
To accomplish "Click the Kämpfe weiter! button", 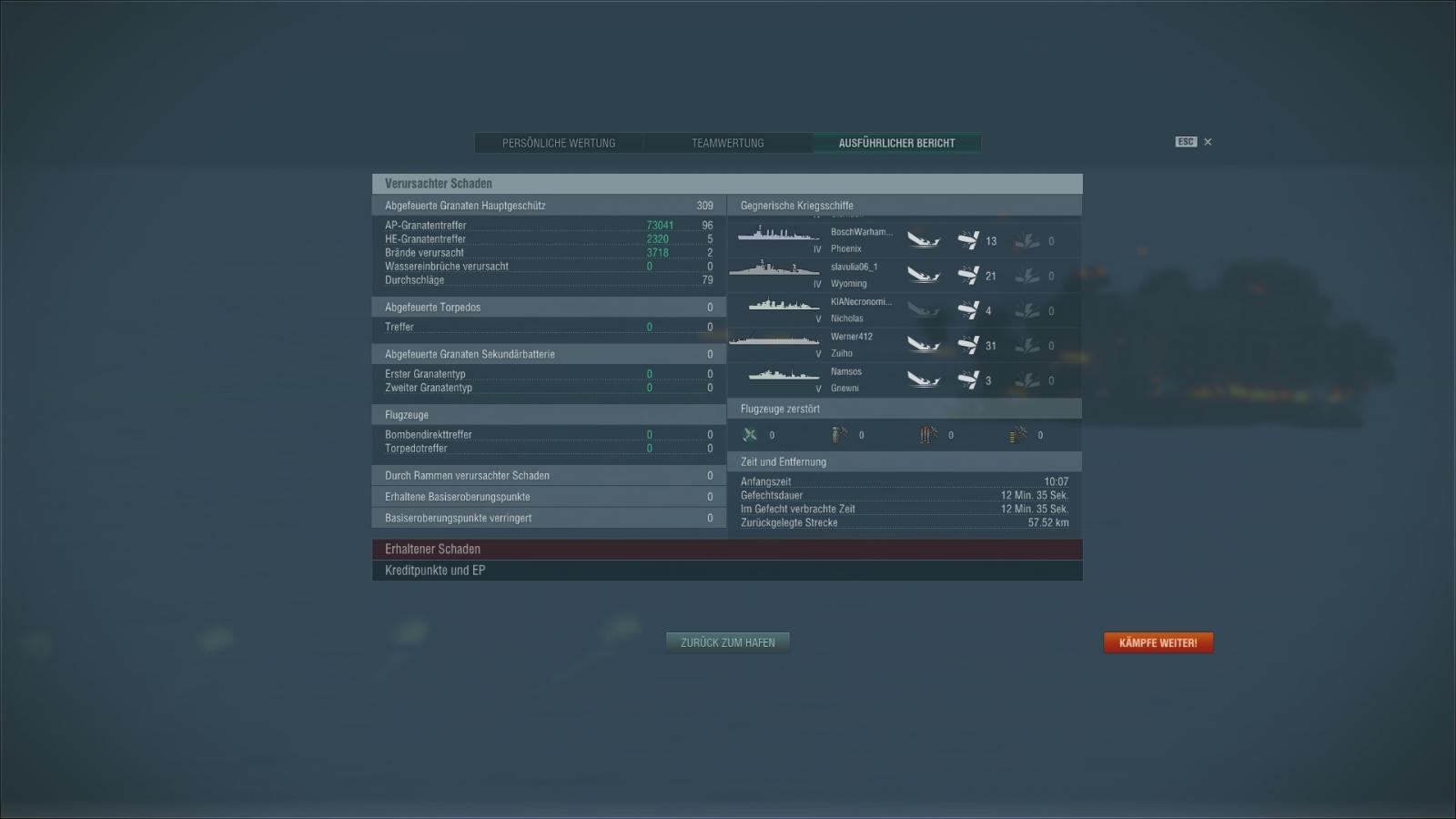I will pyautogui.click(x=1158, y=642).
